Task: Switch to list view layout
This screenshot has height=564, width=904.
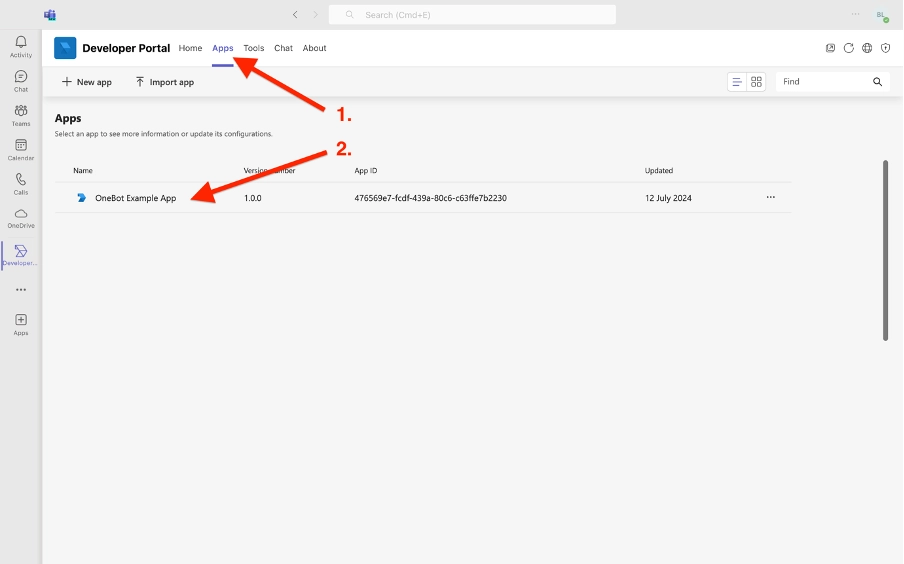Action: [x=737, y=82]
